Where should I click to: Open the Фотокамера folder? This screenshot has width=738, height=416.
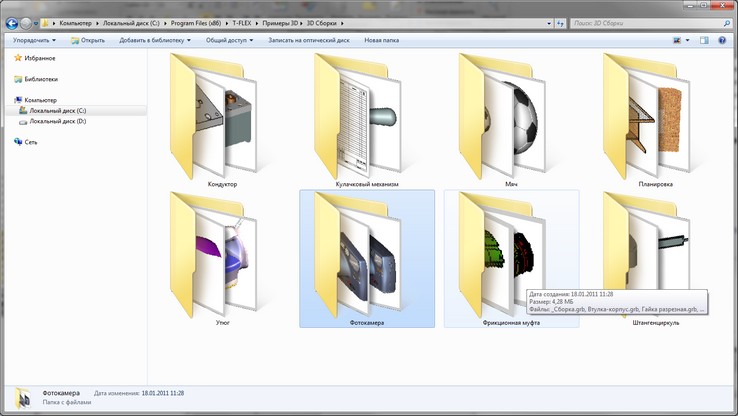click(366, 255)
